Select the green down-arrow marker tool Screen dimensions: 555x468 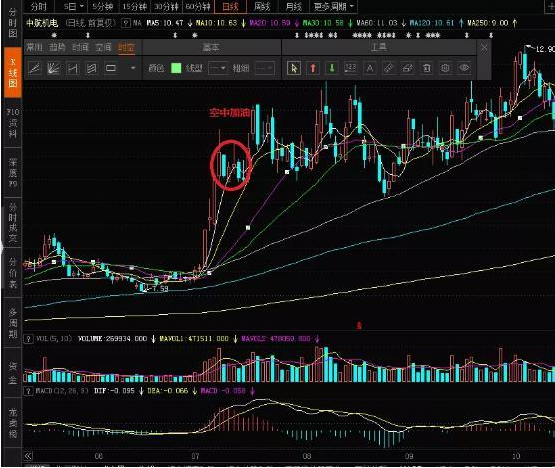(332, 68)
